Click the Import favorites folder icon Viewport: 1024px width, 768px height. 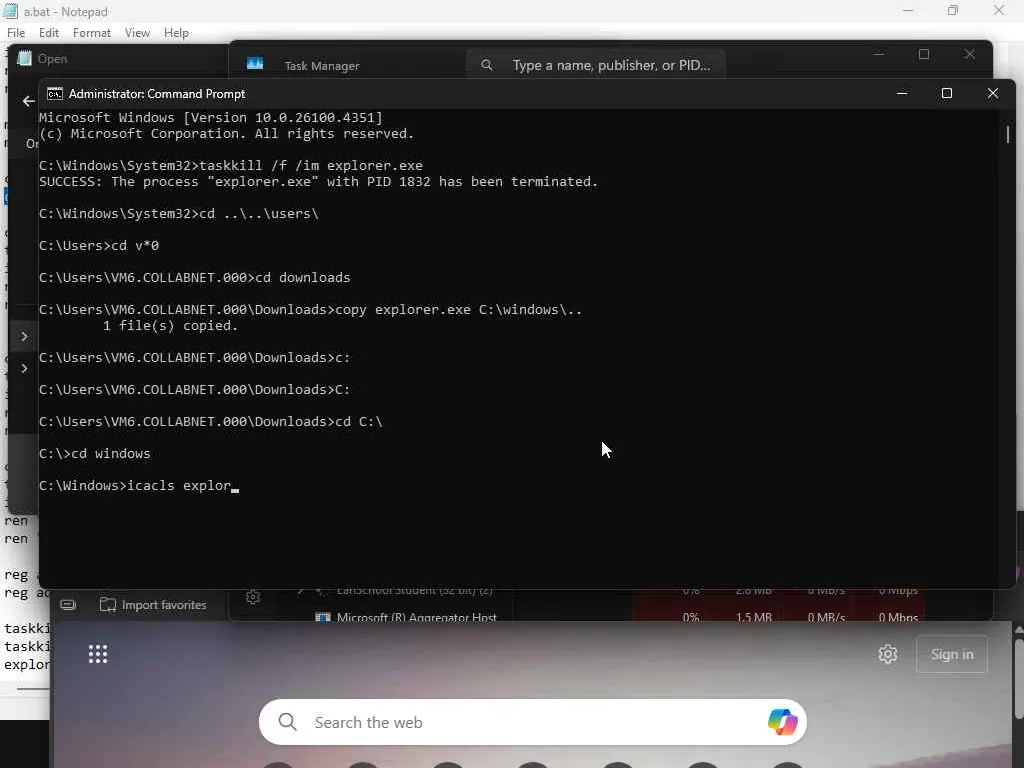pyautogui.click(x=107, y=605)
